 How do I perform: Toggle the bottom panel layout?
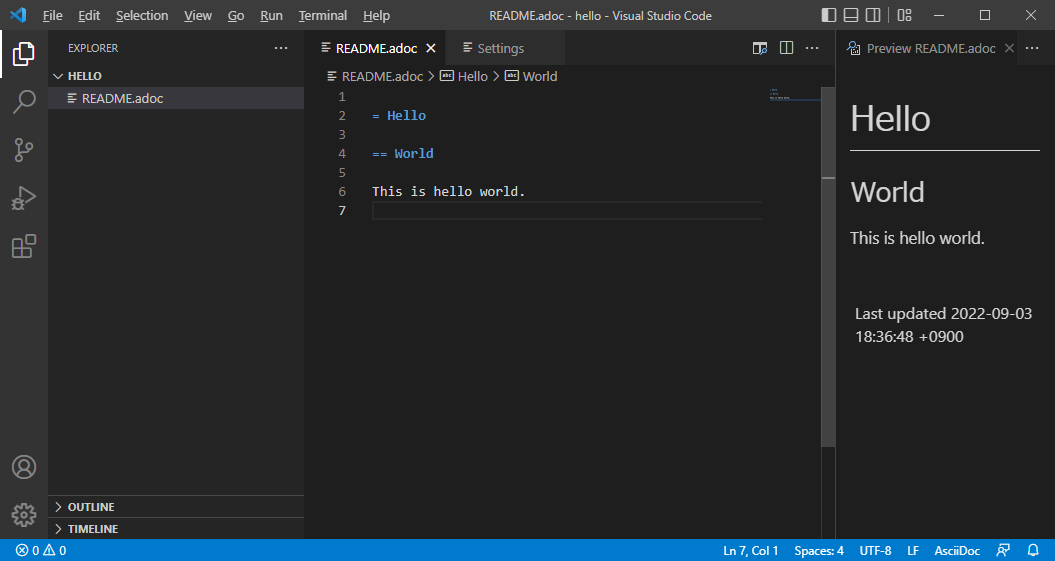coord(851,15)
